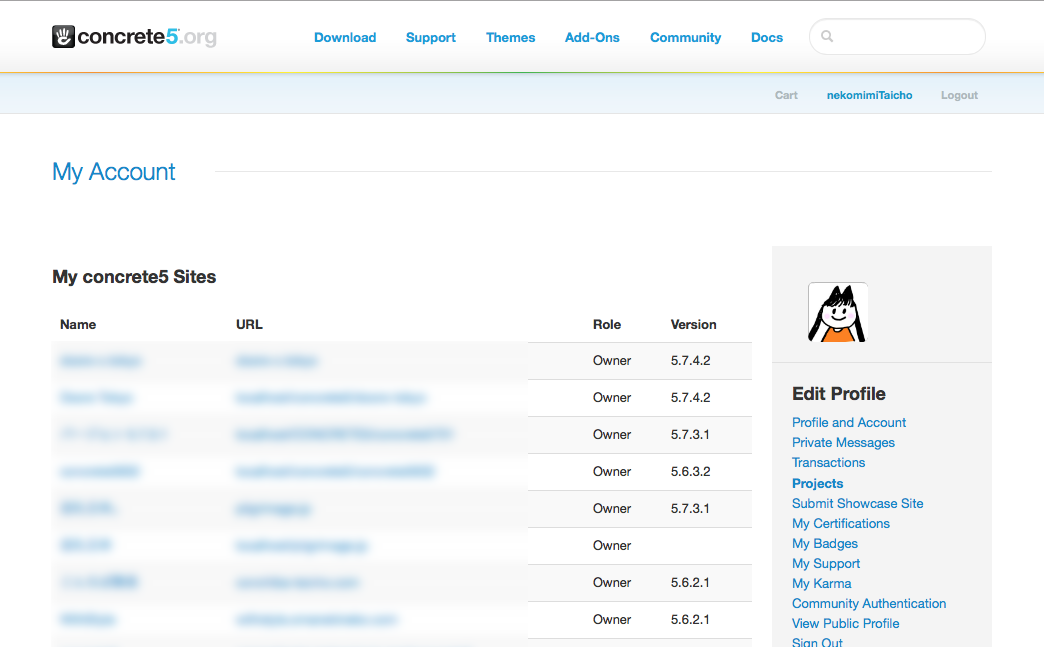Open My Support page
This screenshot has height=647, width=1044.
pyautogui.click(x=826, y=563)
